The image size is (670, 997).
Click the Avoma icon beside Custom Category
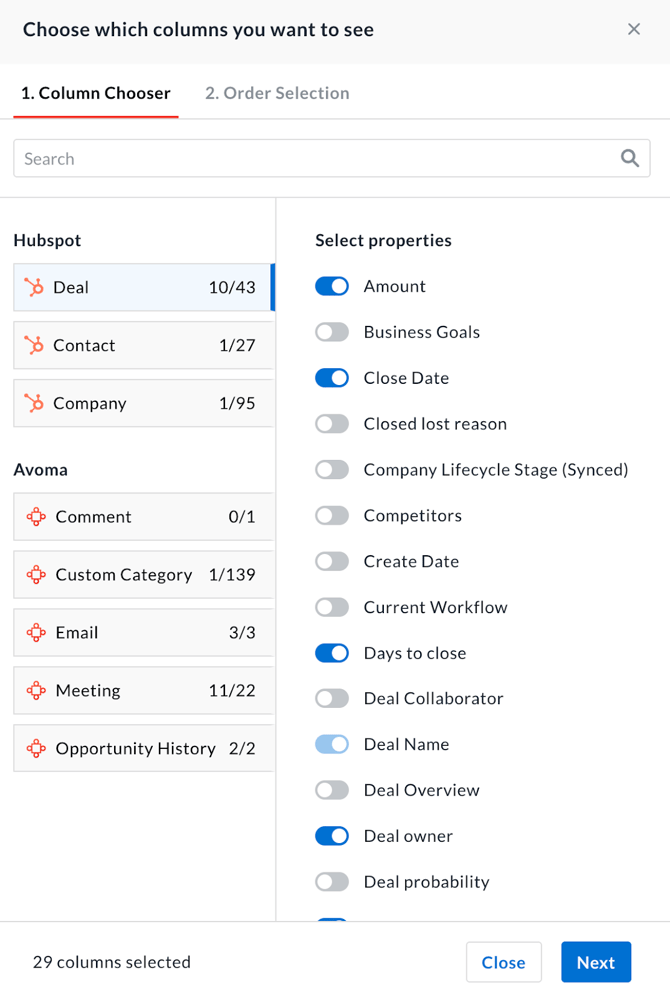click(x=36, y=575)
